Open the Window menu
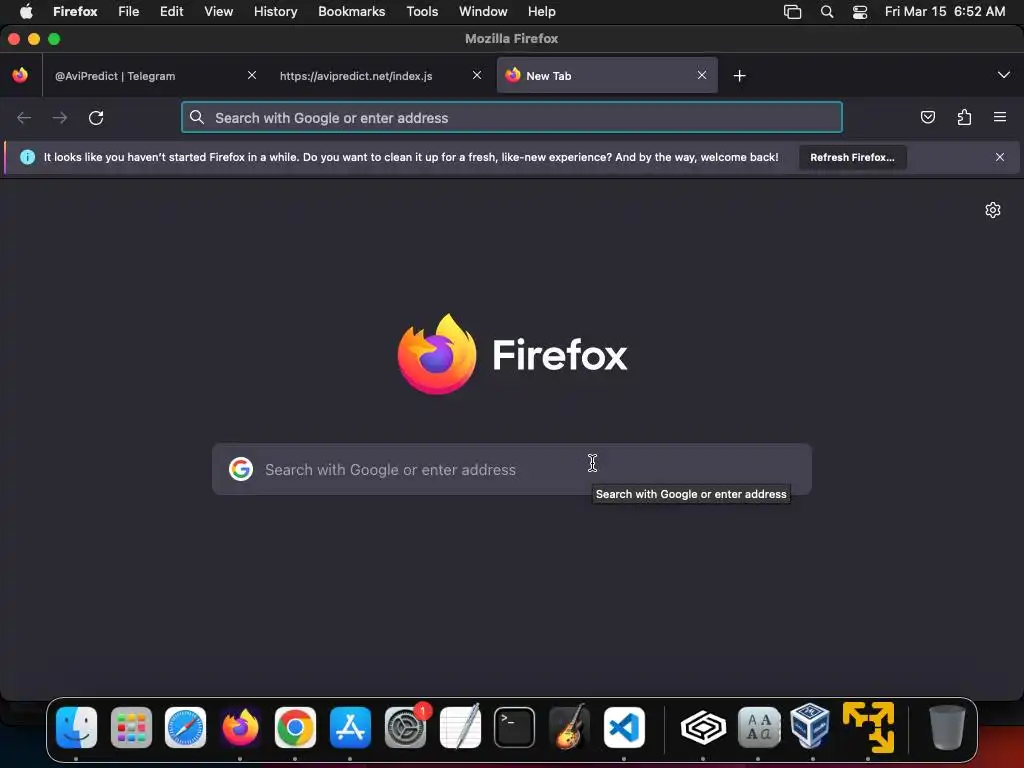1024x768 pixels. click(483, 11)
